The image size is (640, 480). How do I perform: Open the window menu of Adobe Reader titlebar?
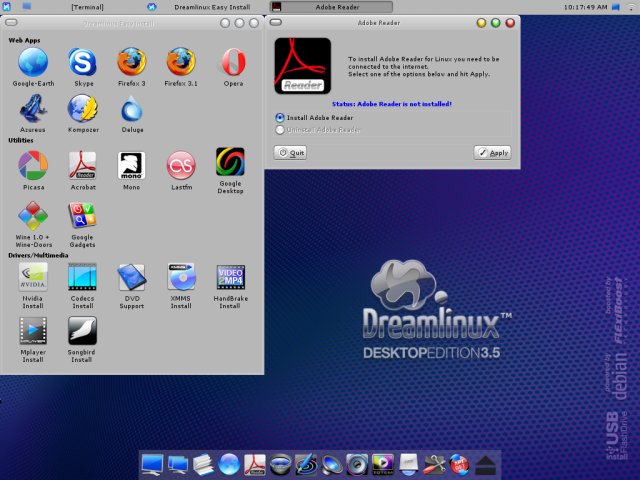click(x=276, y=22)
